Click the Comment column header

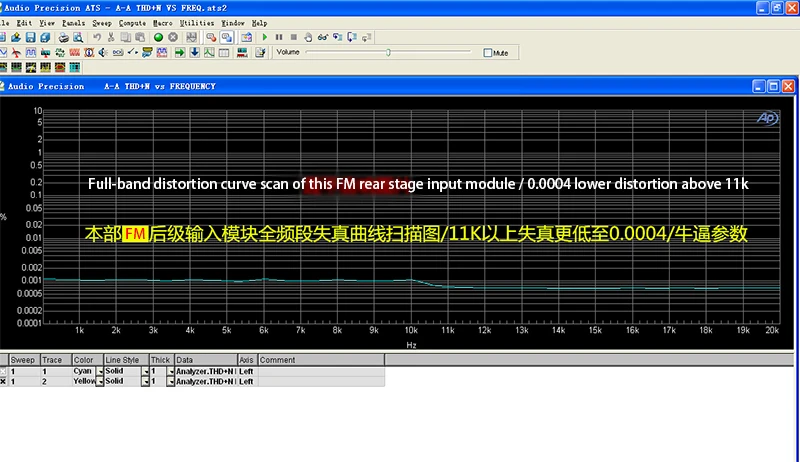point(321,360)
